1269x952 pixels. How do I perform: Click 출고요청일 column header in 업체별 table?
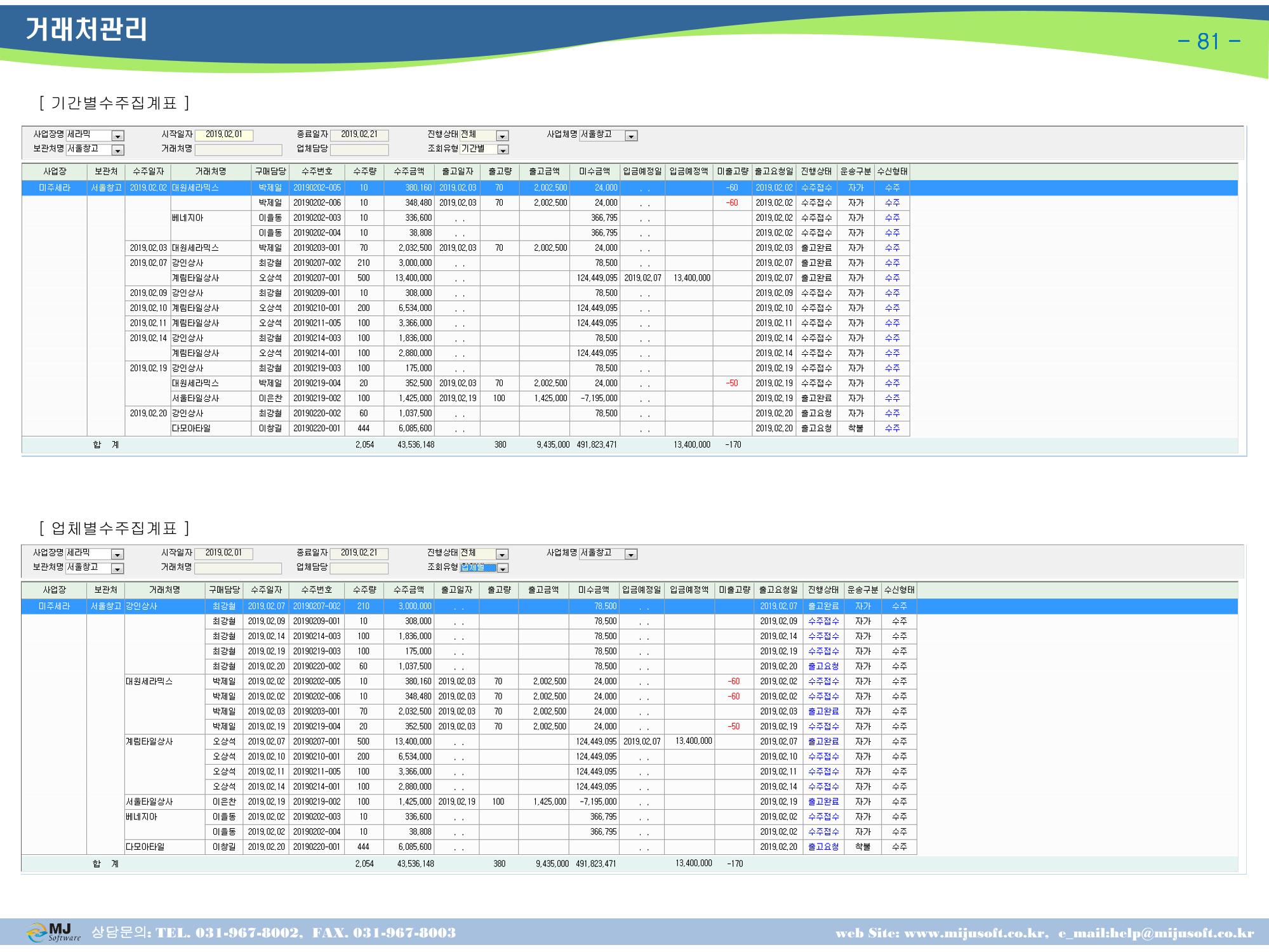[778, 590]
